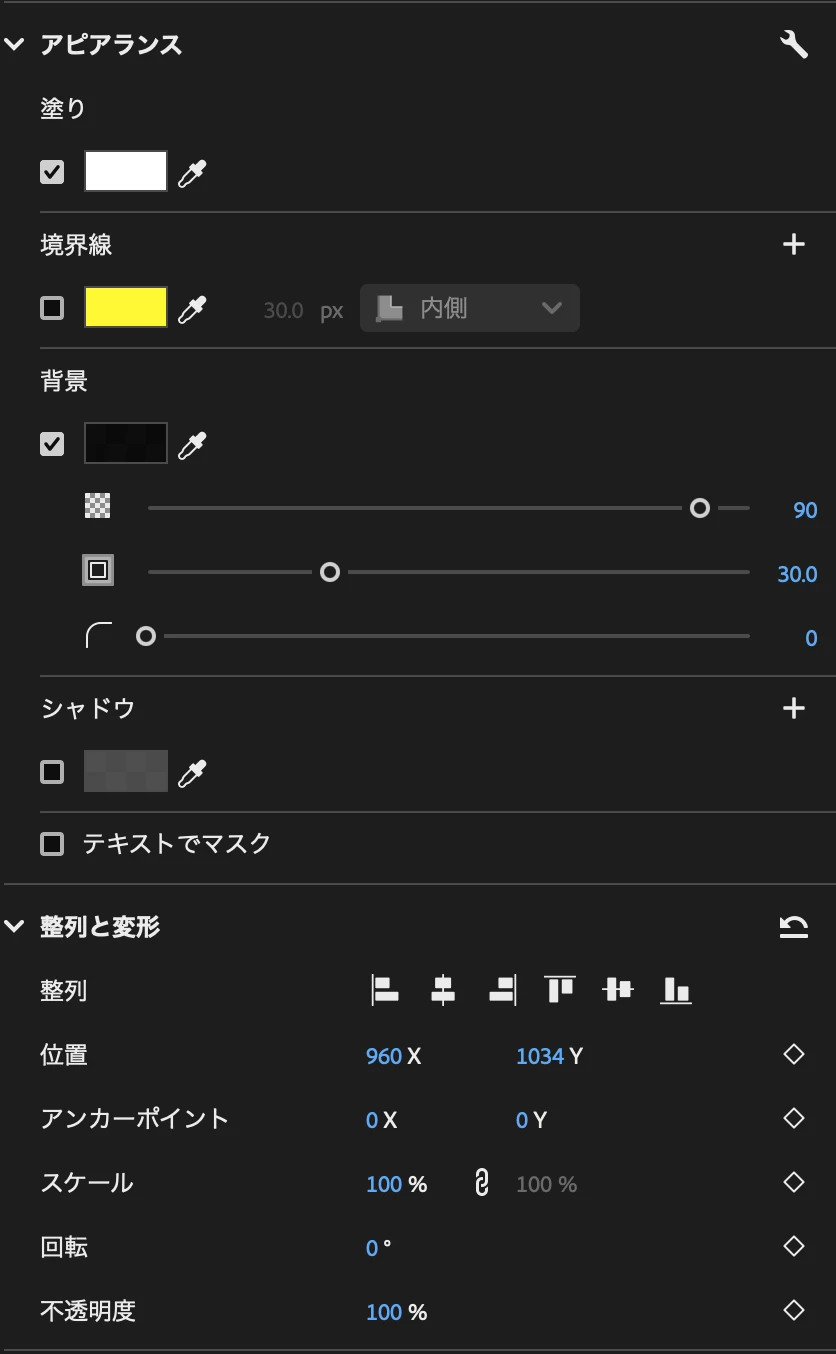Click the テキストでマスク label
The image size is (836, 1354).
click(x=177, y=843)
